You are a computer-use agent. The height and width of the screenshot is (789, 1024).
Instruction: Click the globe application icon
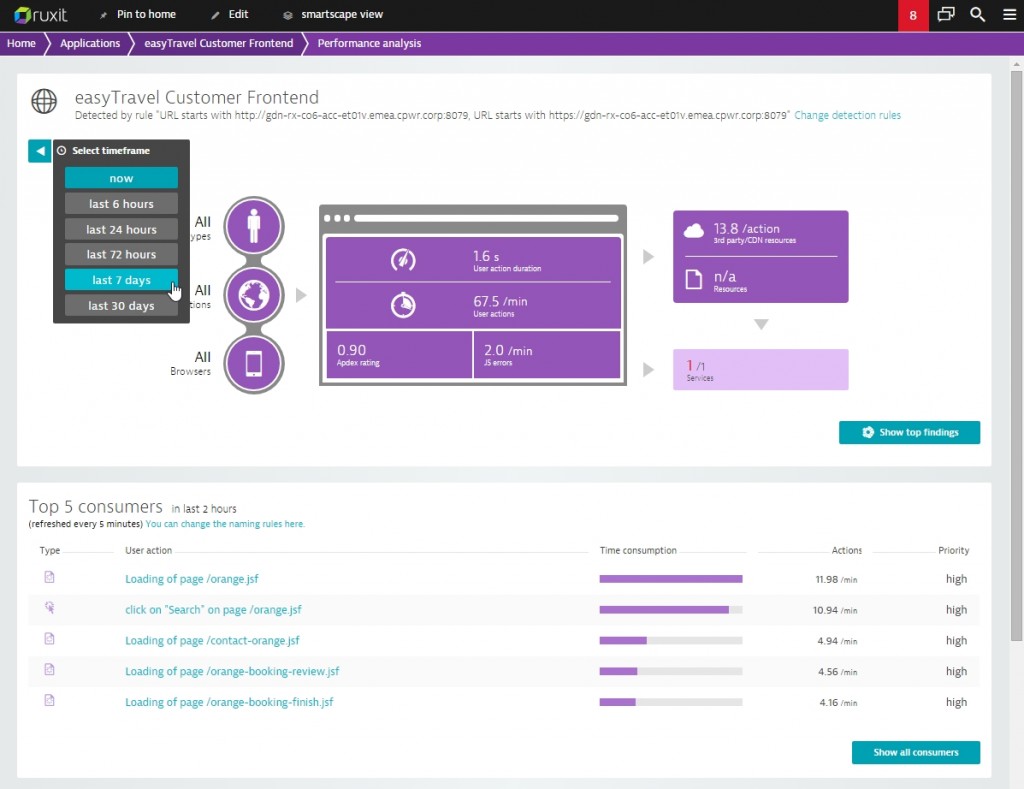(44, 101)
